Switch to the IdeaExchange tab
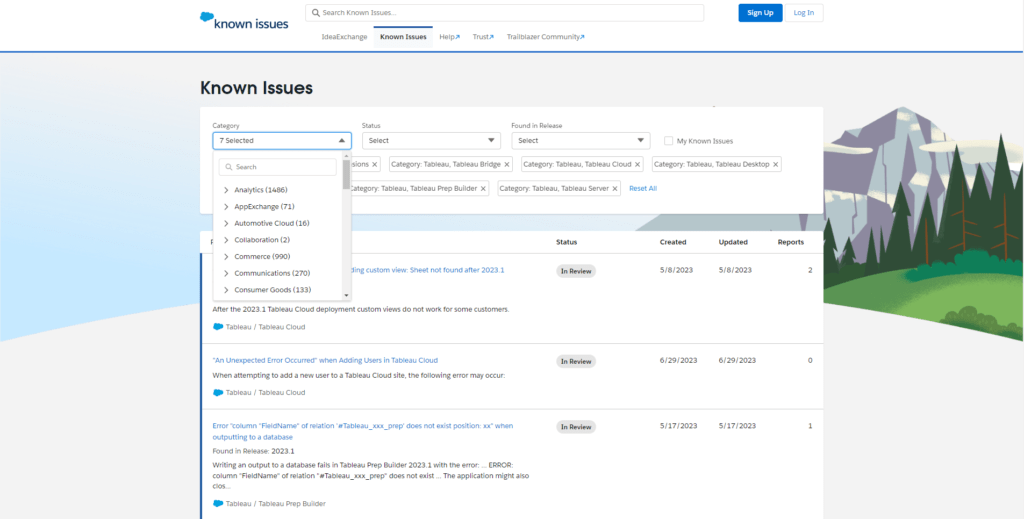The image size is (1024, 519). (x=344, y=37)
